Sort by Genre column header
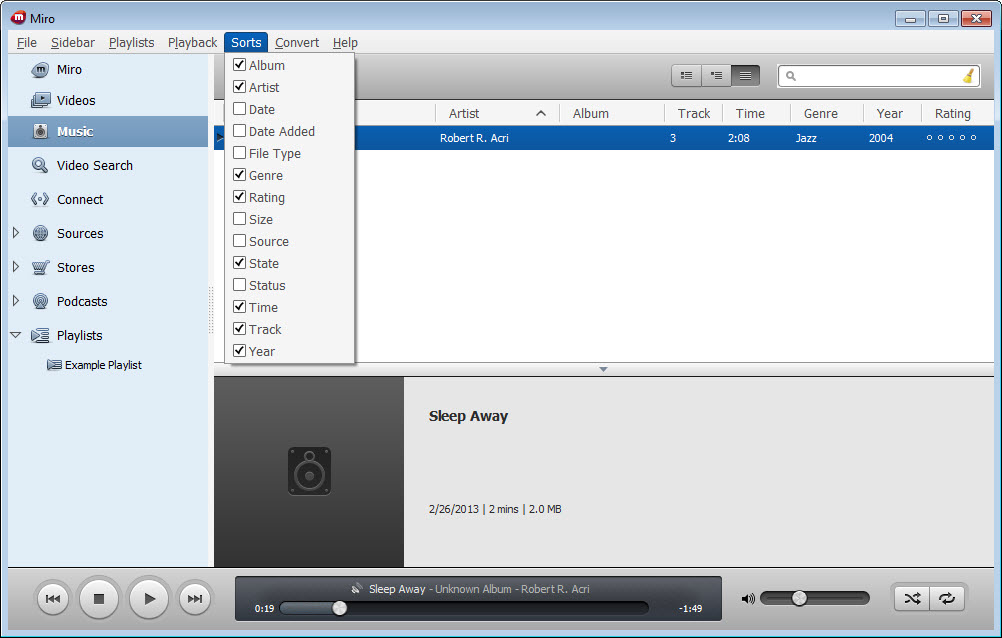 pyautogui.click(x=826, y=113)
